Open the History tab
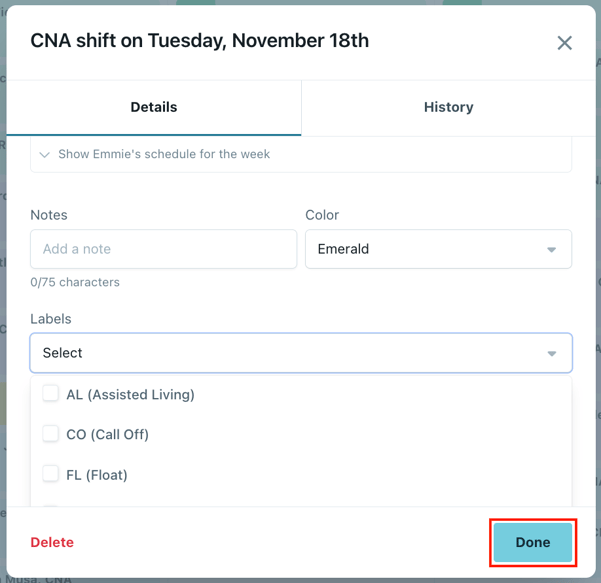601x583 pixels. 448,107
